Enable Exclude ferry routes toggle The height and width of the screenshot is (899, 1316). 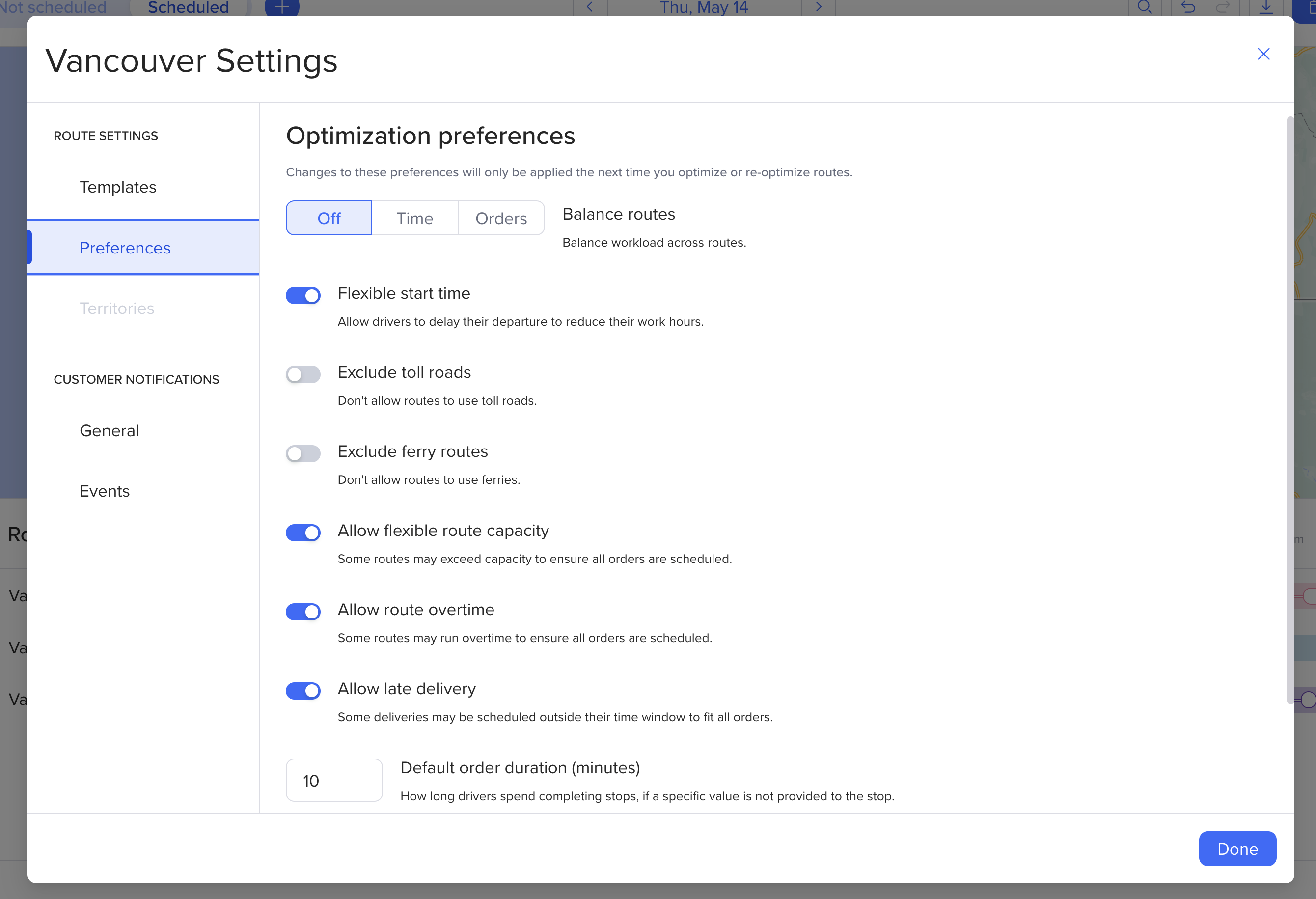point(303,454)
